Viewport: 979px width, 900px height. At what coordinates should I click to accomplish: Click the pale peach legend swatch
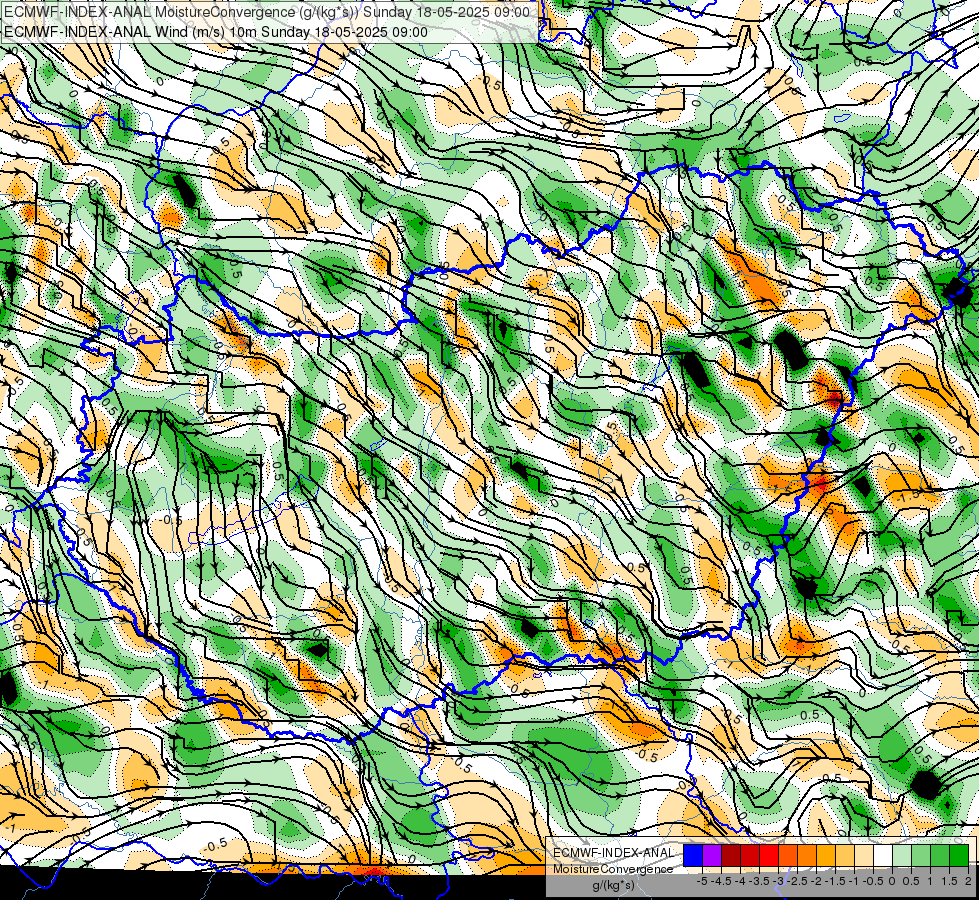click(x=864, y=855)
